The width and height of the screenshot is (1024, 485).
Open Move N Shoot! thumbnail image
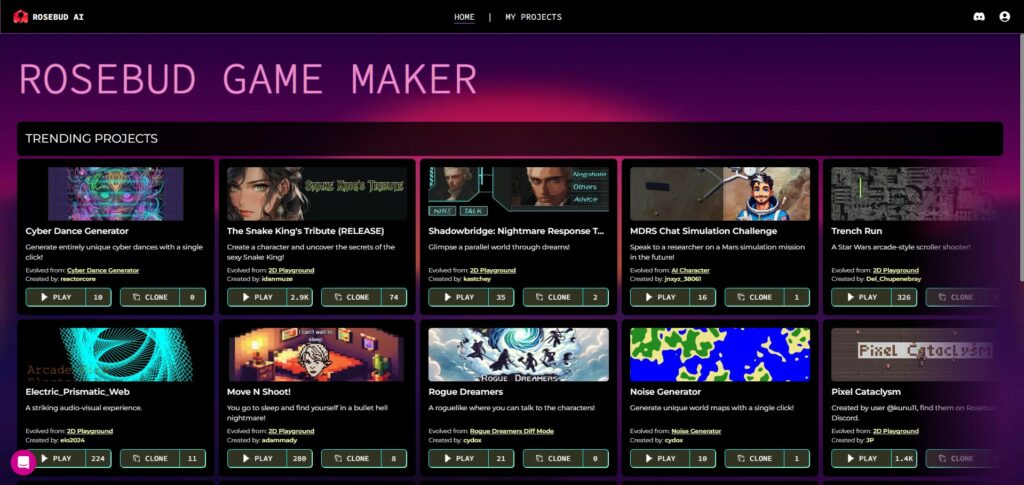[x=317, y=354]
